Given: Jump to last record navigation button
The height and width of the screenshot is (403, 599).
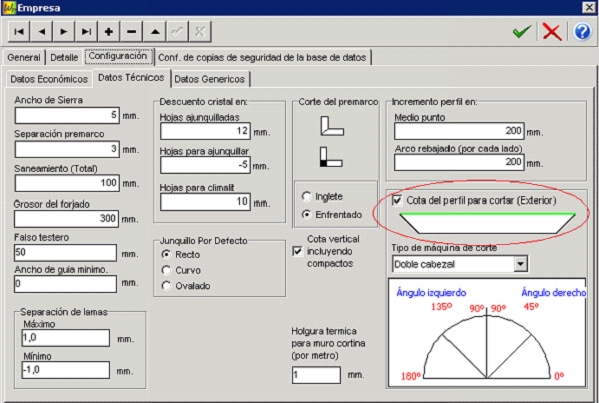Looking at the screenshot, I should pos(86,31).
